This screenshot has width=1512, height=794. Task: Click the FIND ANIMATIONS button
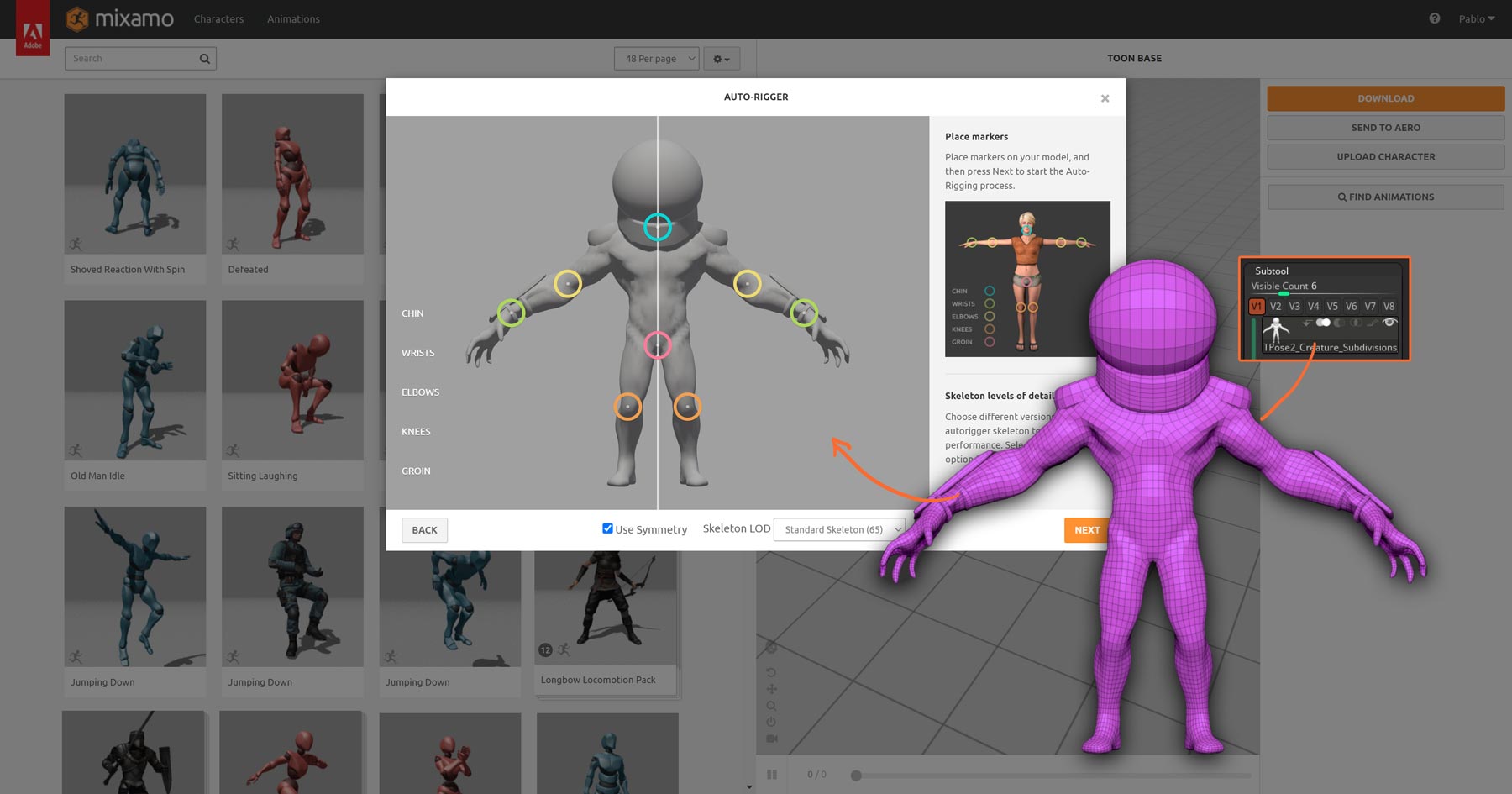[x=1385, y=197]
